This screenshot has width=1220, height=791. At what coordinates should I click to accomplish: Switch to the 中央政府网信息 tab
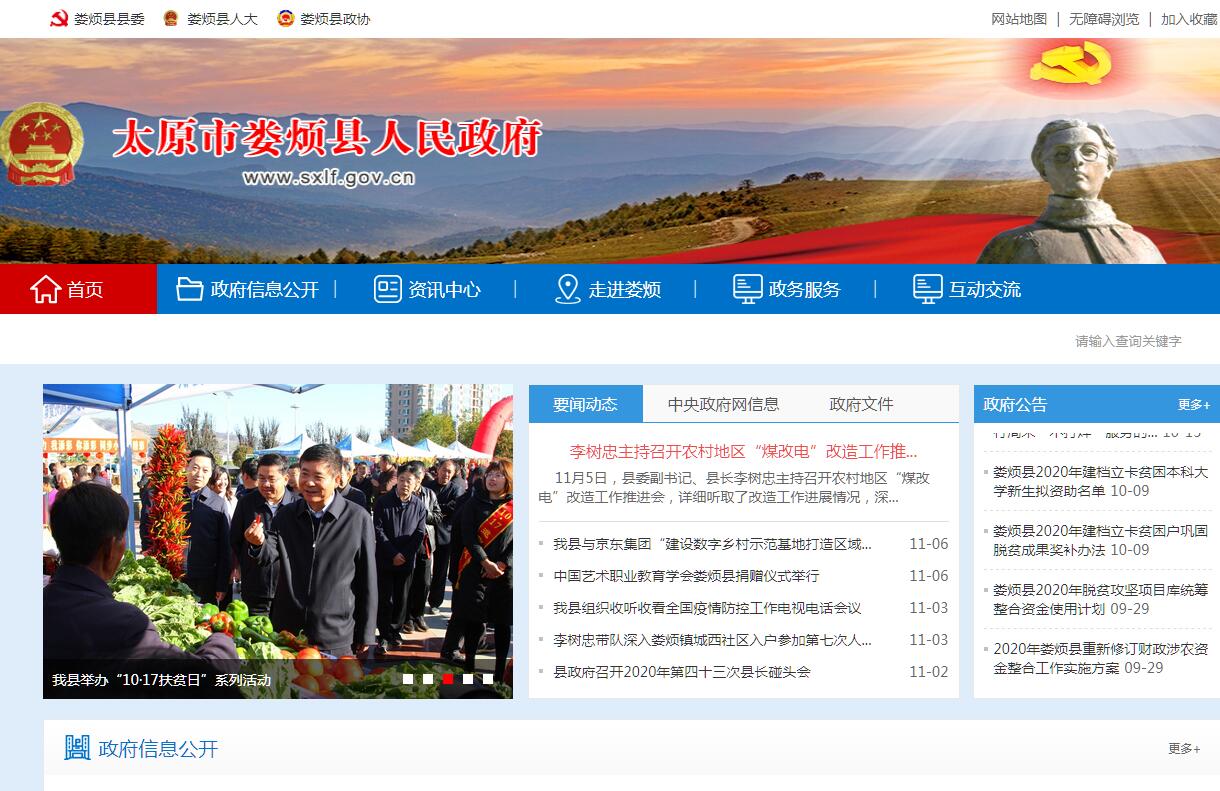pos(723,405)
